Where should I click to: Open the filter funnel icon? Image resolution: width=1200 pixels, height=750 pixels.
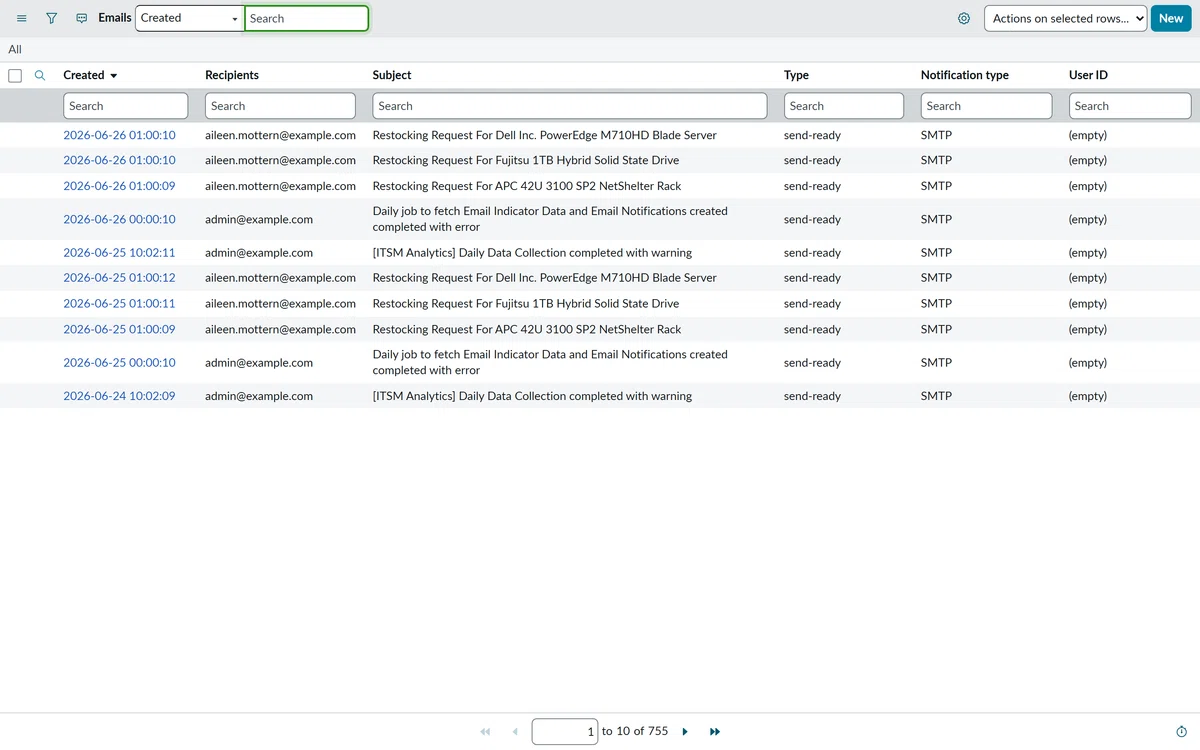tap(52, 18)
